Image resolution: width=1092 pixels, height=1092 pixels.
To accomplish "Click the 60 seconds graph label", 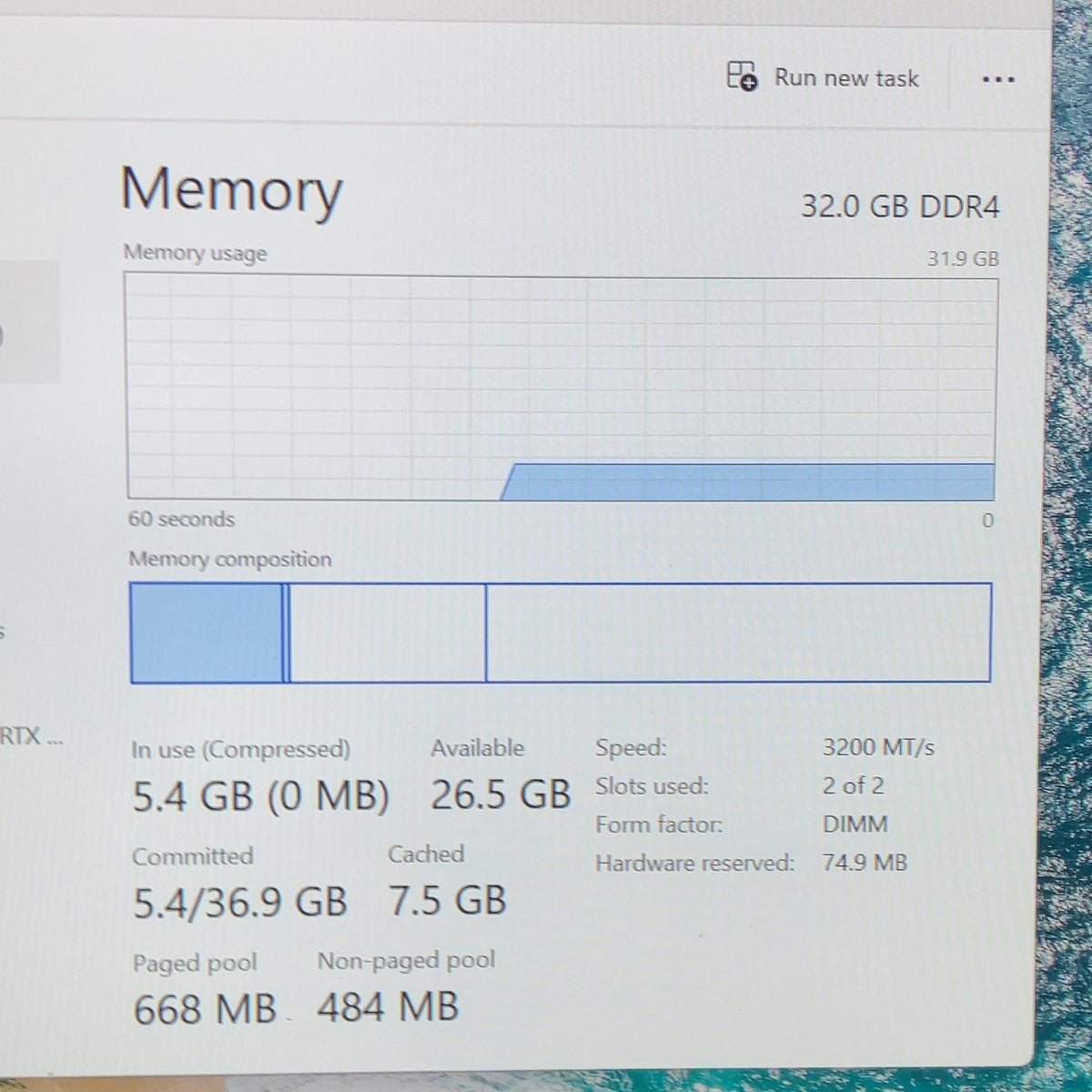I will pos(181,520).
